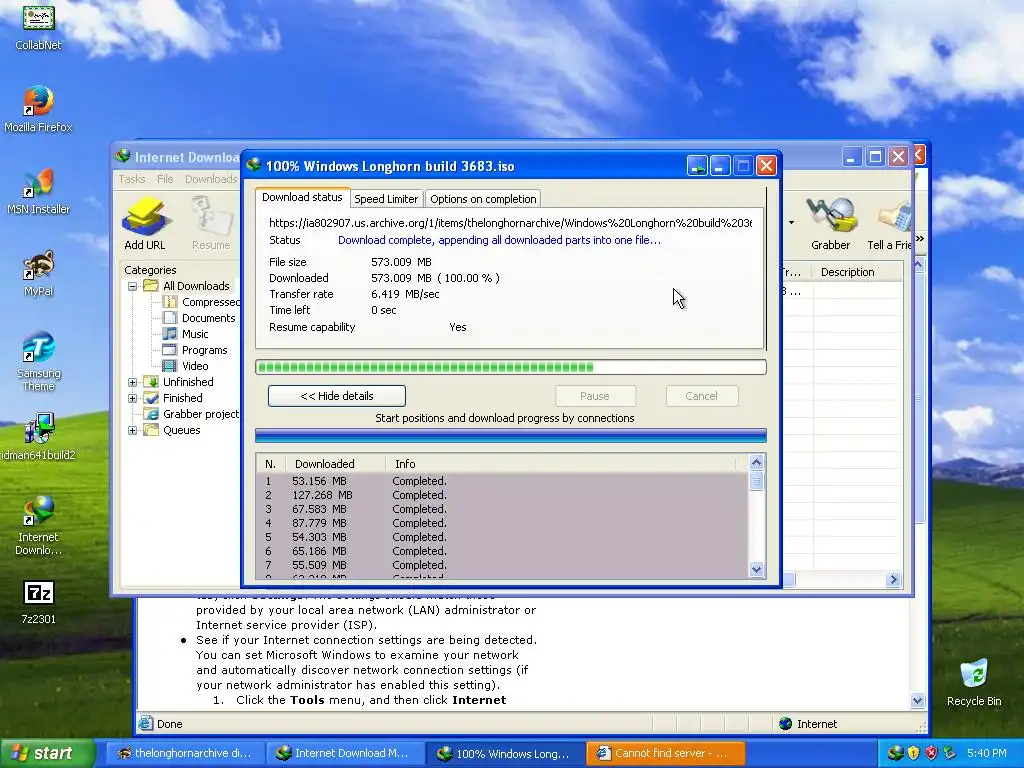Click the Tell a Friend toolbar icon
This screenshot has width=1024, height=768.
tap(889, 223)
